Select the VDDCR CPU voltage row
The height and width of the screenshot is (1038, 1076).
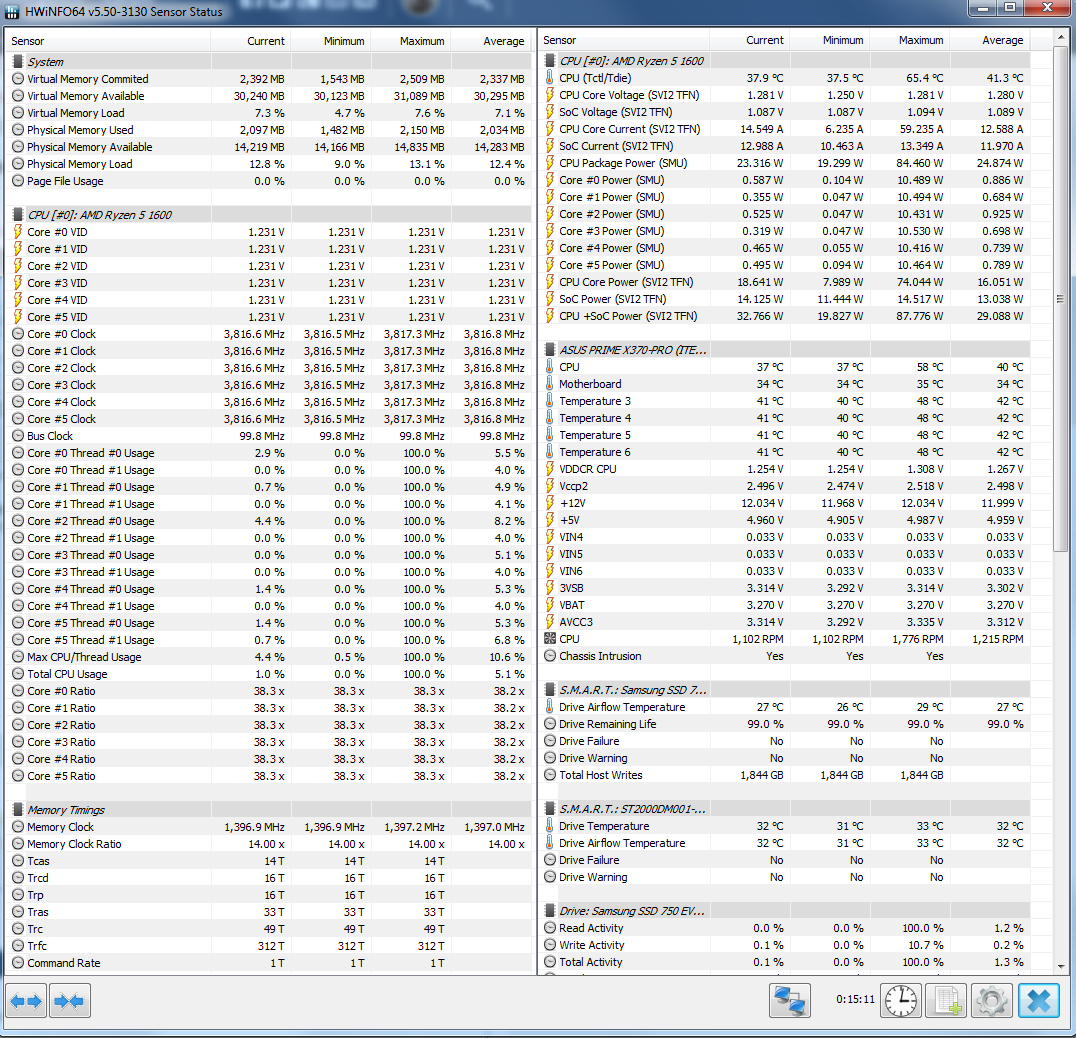784,469
